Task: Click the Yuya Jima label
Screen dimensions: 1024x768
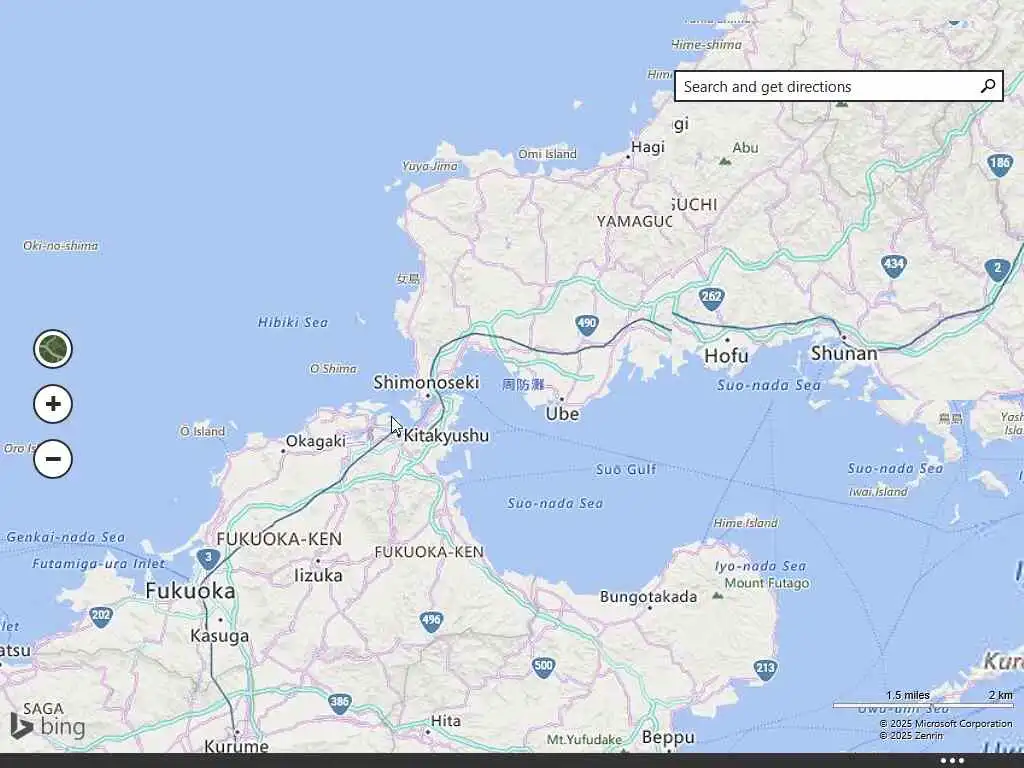Action: pos(430,166)
